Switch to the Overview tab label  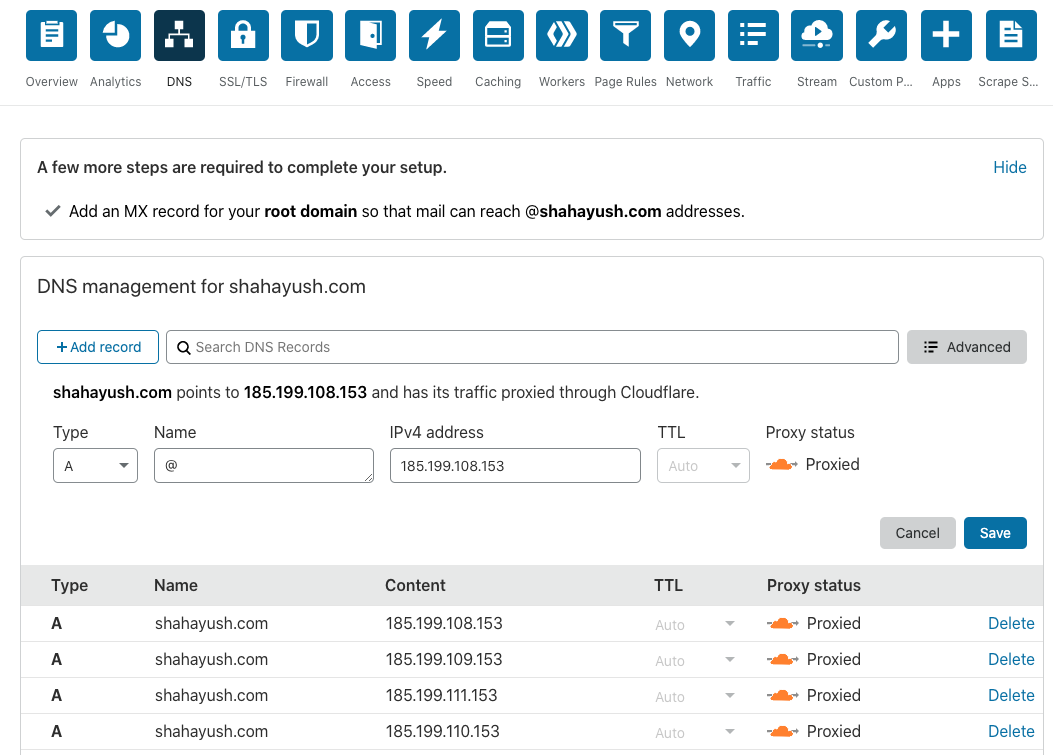point(52,82)
